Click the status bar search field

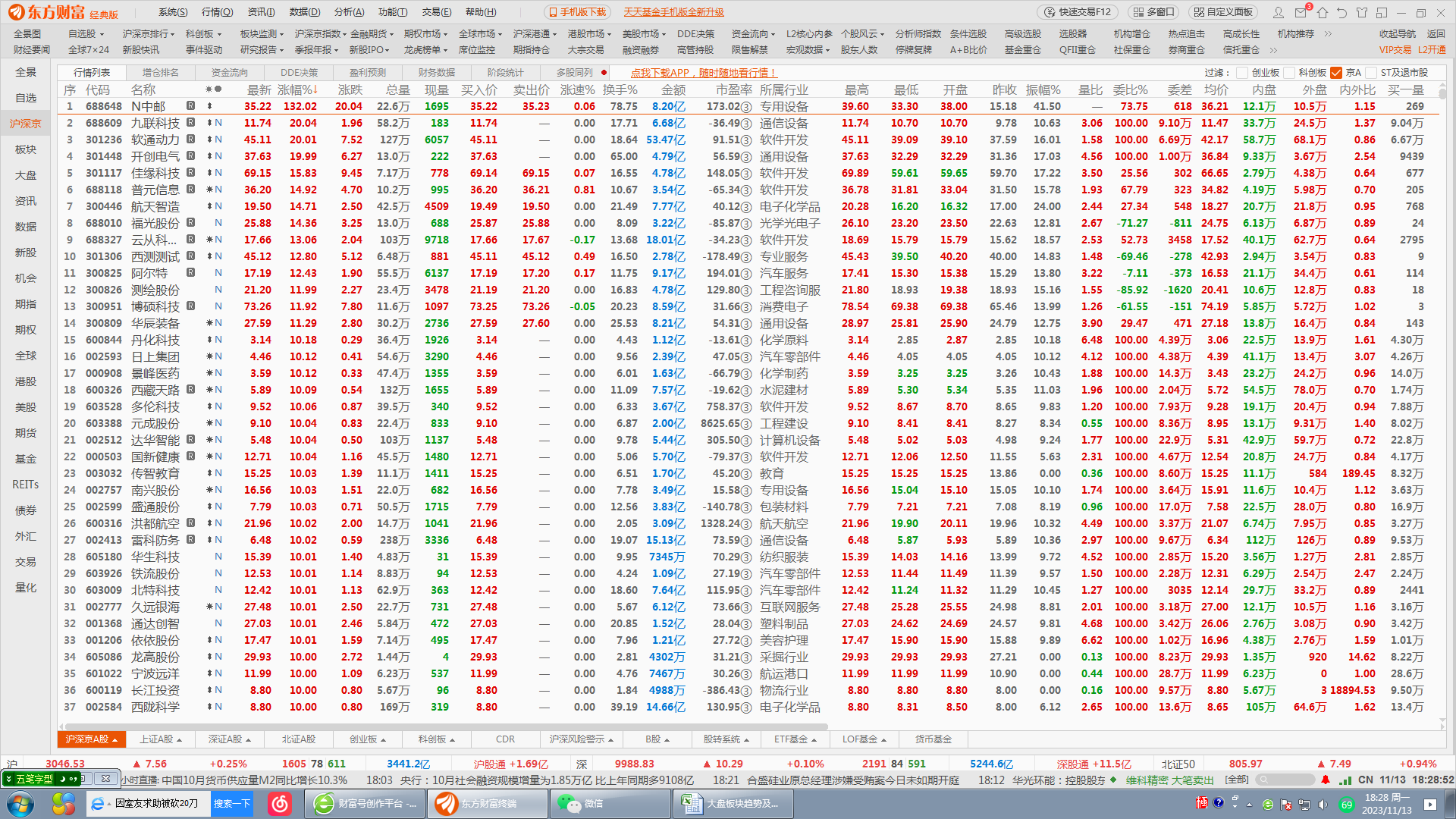pos(1285,780)
